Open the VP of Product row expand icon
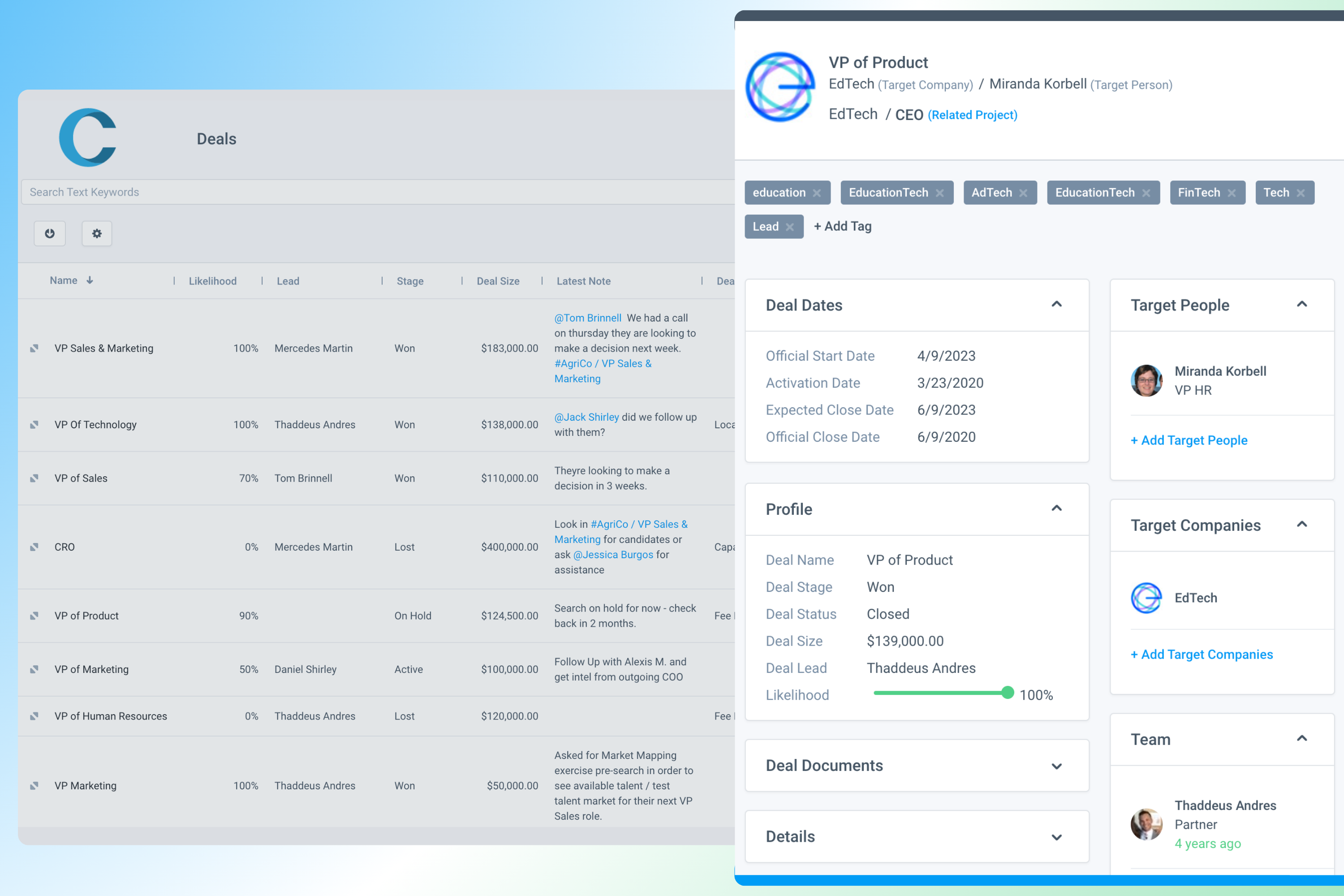This screenshot has width=1344, height=896. point(34,616)
